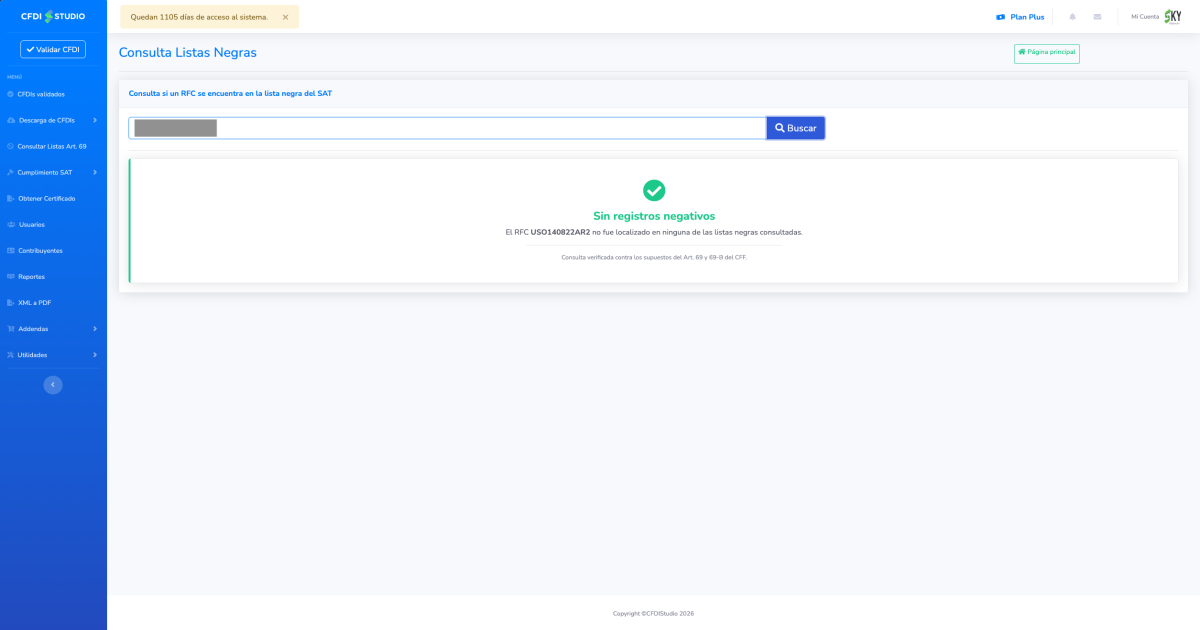Expand the Cumplimiento SAT submenu arrow
The image size is (1200, 630).
95,172
